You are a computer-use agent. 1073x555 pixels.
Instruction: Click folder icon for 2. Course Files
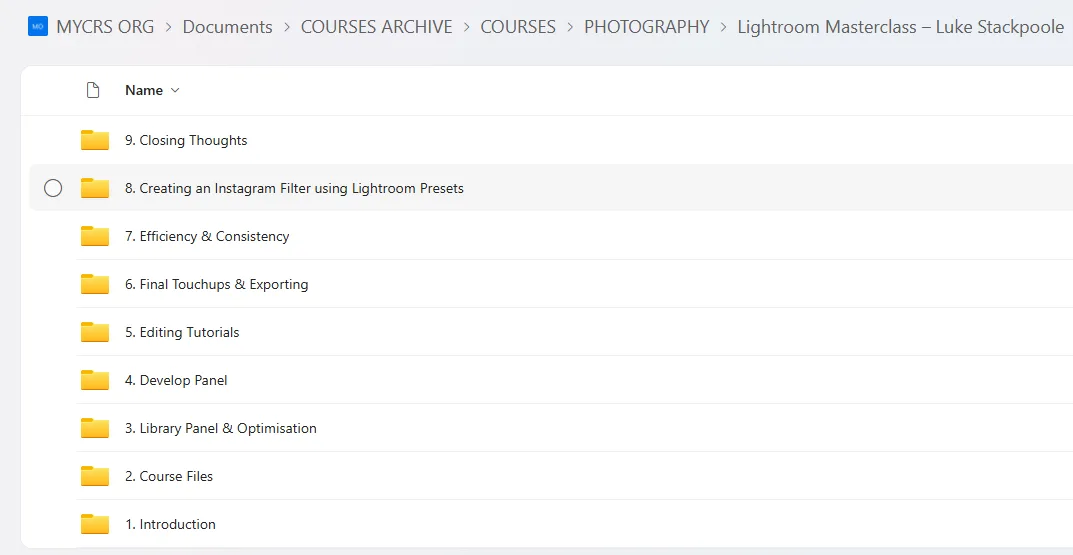pyautogui.click(x=95, y=476)
